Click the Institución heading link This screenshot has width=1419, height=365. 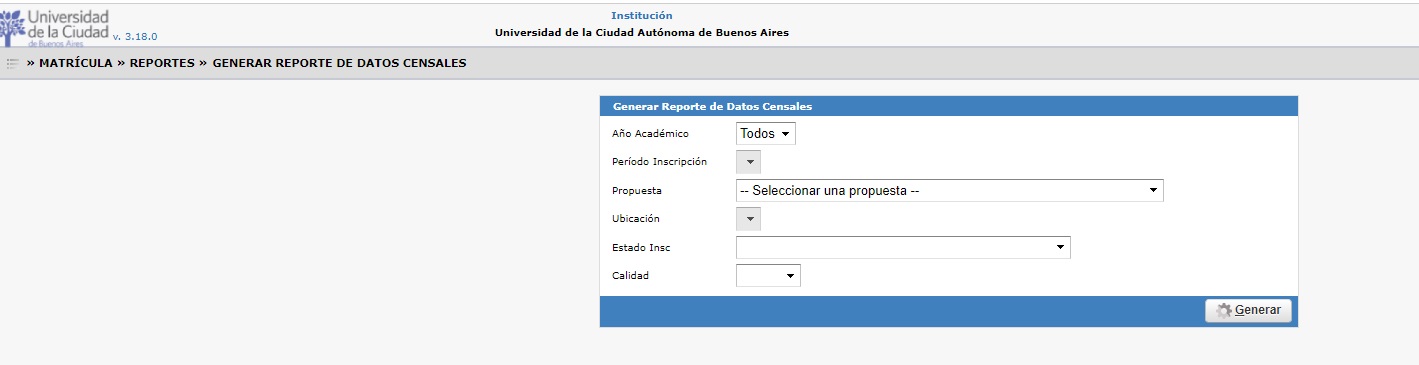641,15
